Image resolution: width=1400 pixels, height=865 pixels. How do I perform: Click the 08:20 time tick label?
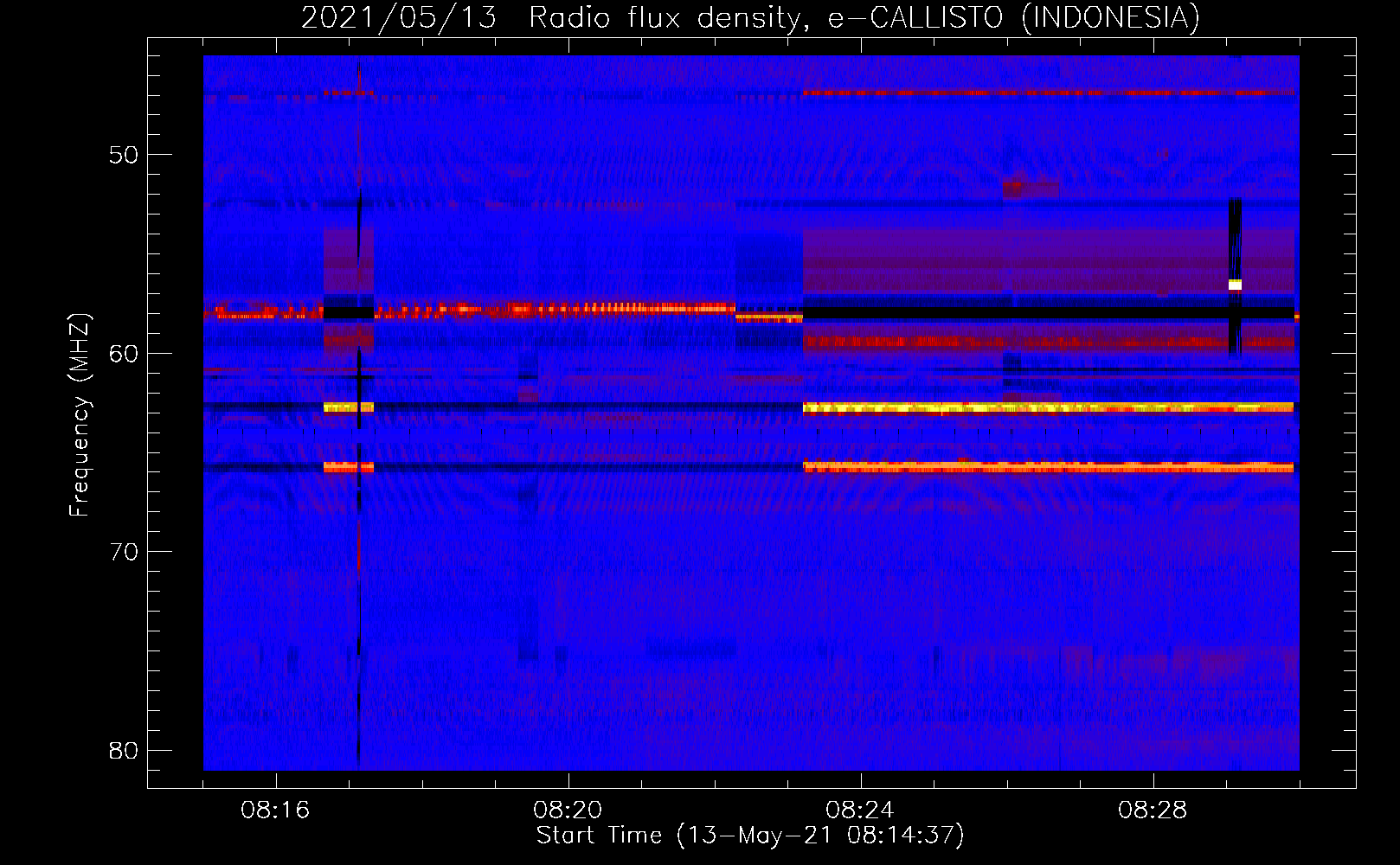click(x=568, y=811)
